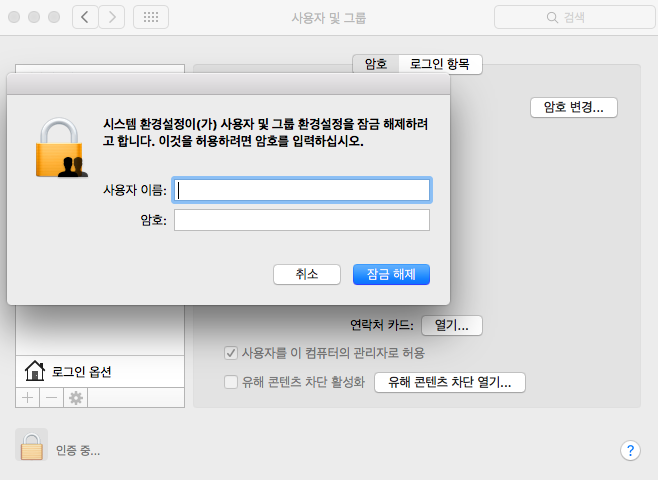
Task: Click the back navigation arrow
Action: pyautogui.click(x=85, y=17)
